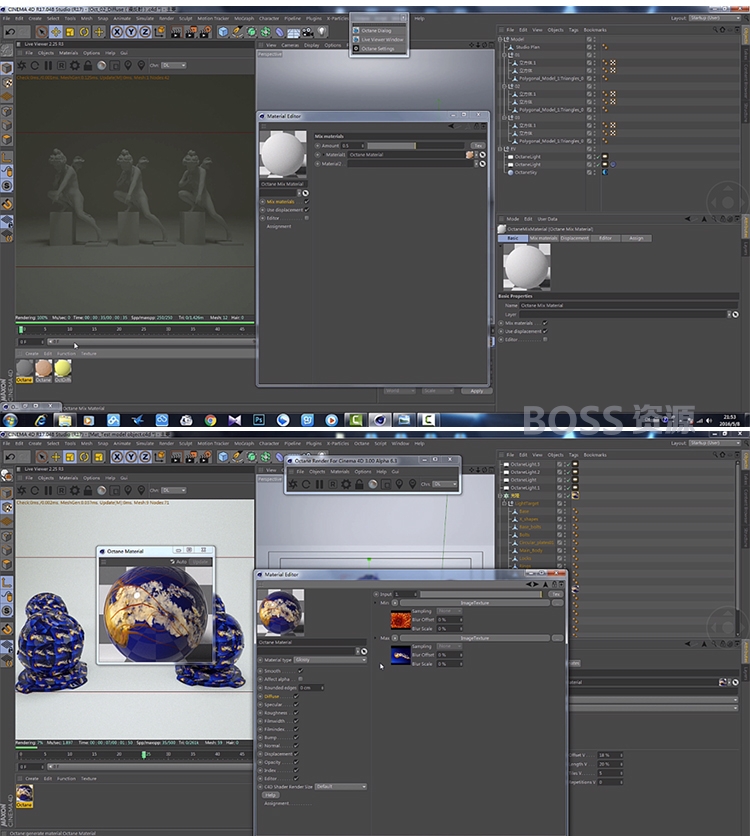
Task: Click up arrow in blue sphere Material Editor
Action: [x=545, y=584]
